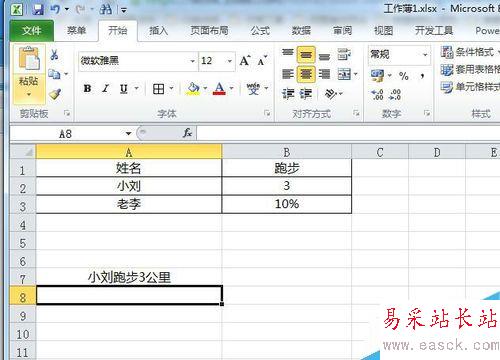The image size is (500, 360).
Task: Click the Copy icon
Action: click(x=54, y=74)
